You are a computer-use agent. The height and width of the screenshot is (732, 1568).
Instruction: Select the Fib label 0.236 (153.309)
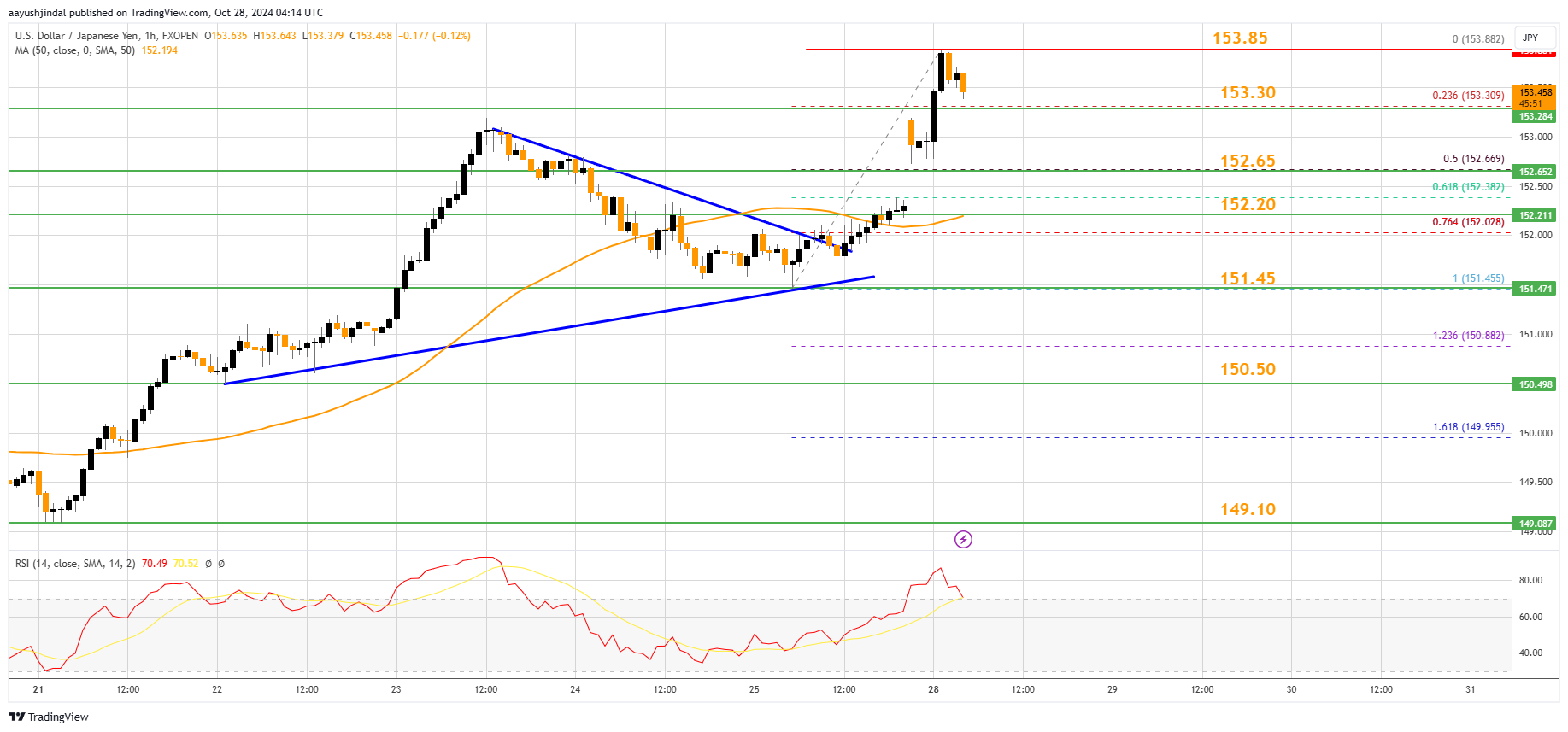coord(1468,96)
